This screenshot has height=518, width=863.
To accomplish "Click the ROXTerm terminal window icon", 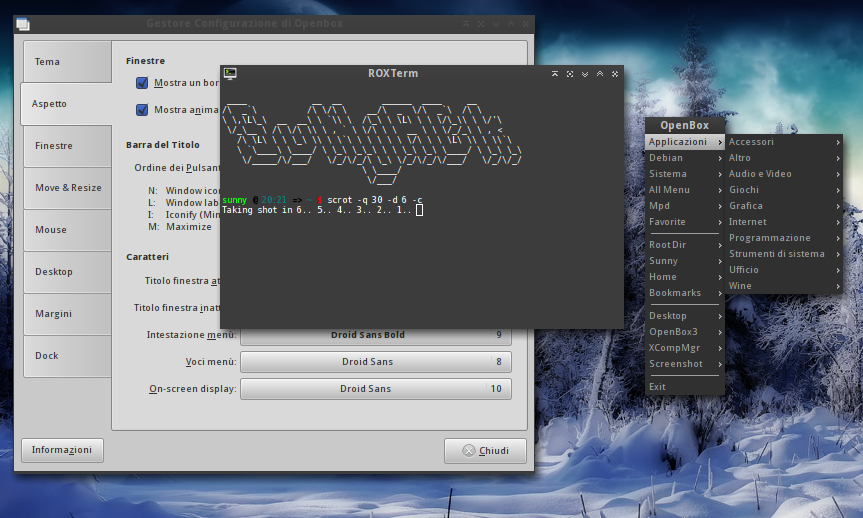I will (230, 74).
